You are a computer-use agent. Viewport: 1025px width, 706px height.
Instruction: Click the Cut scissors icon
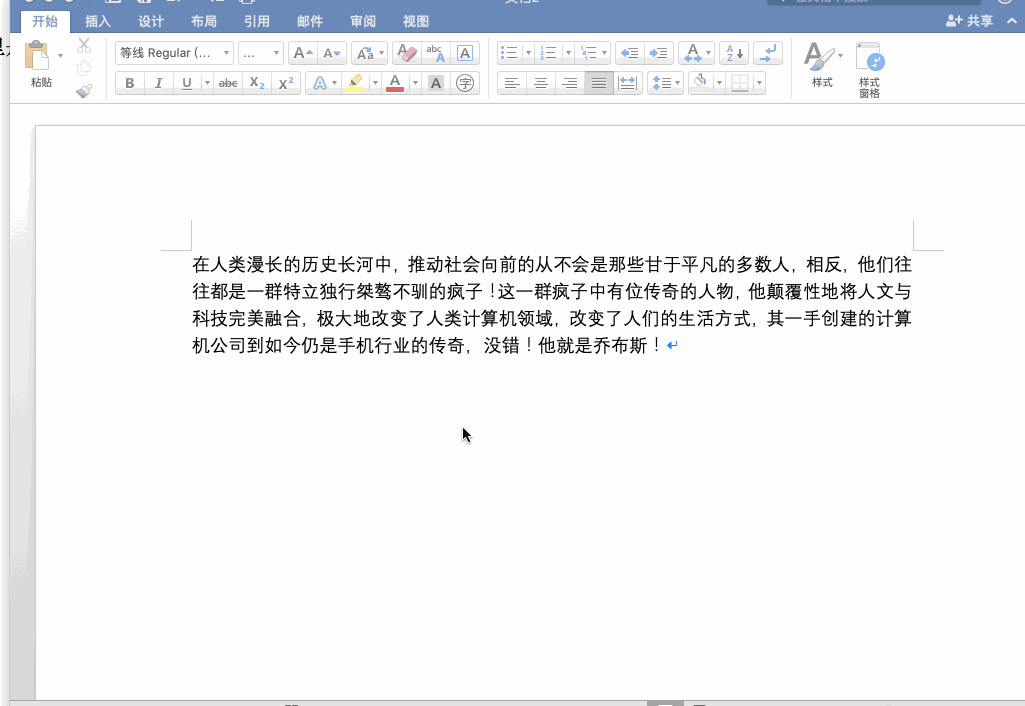(84, 45)
